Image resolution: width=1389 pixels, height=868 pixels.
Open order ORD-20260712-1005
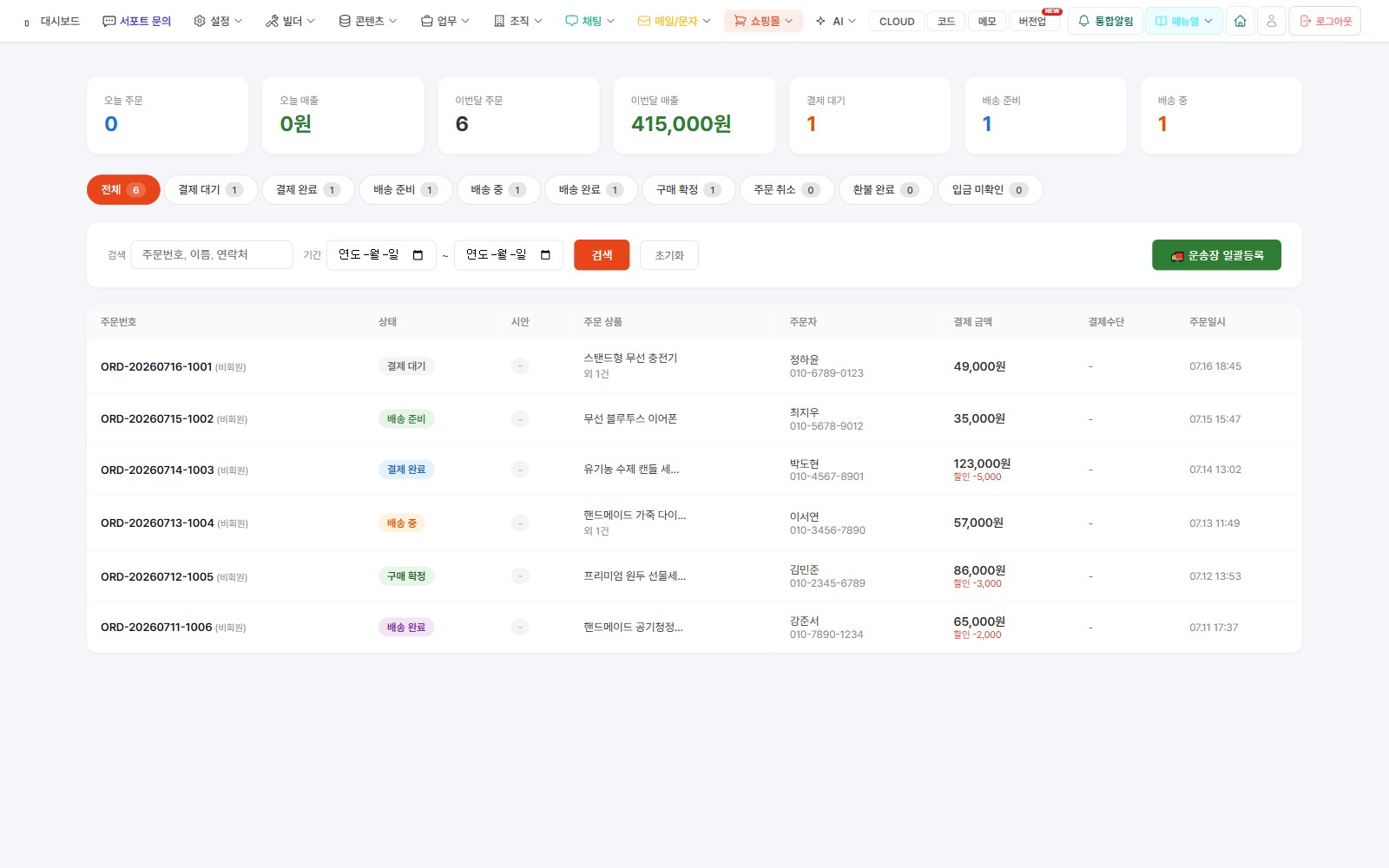click(x=157, y=577)
